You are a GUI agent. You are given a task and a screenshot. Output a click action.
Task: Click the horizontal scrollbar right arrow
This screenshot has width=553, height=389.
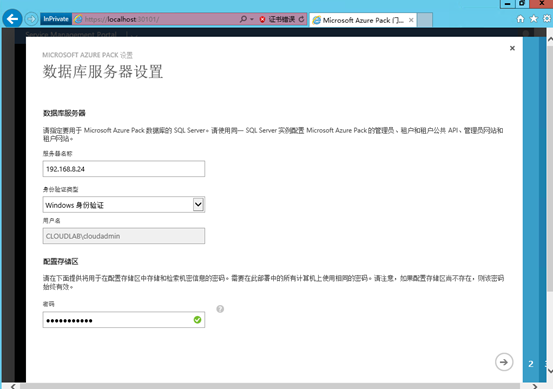click(535, 386)
